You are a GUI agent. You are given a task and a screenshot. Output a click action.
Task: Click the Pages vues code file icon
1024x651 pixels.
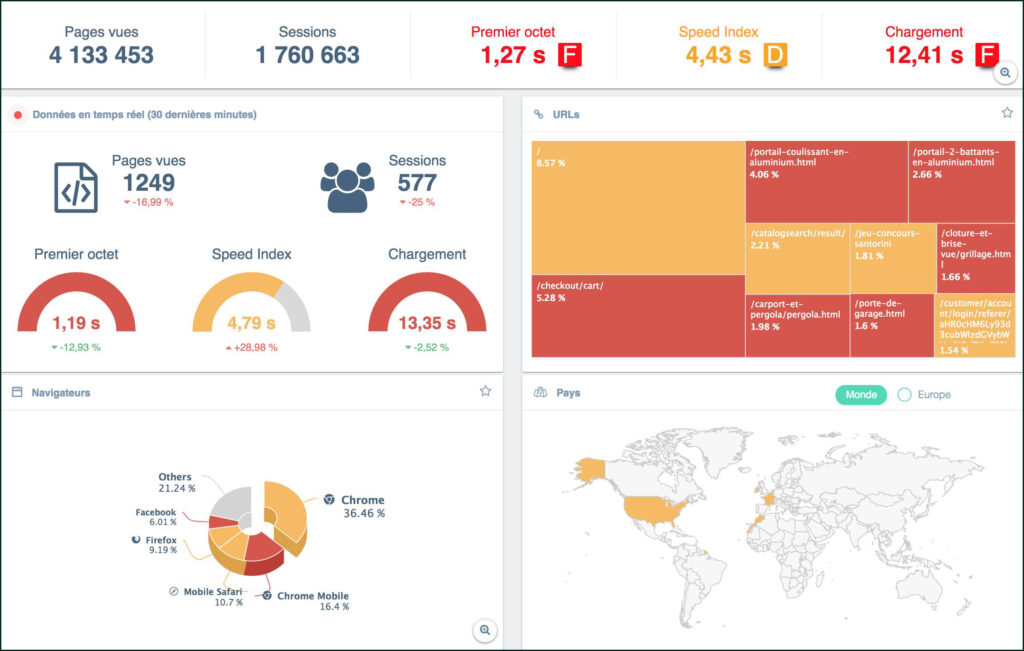tap(76, 187)
